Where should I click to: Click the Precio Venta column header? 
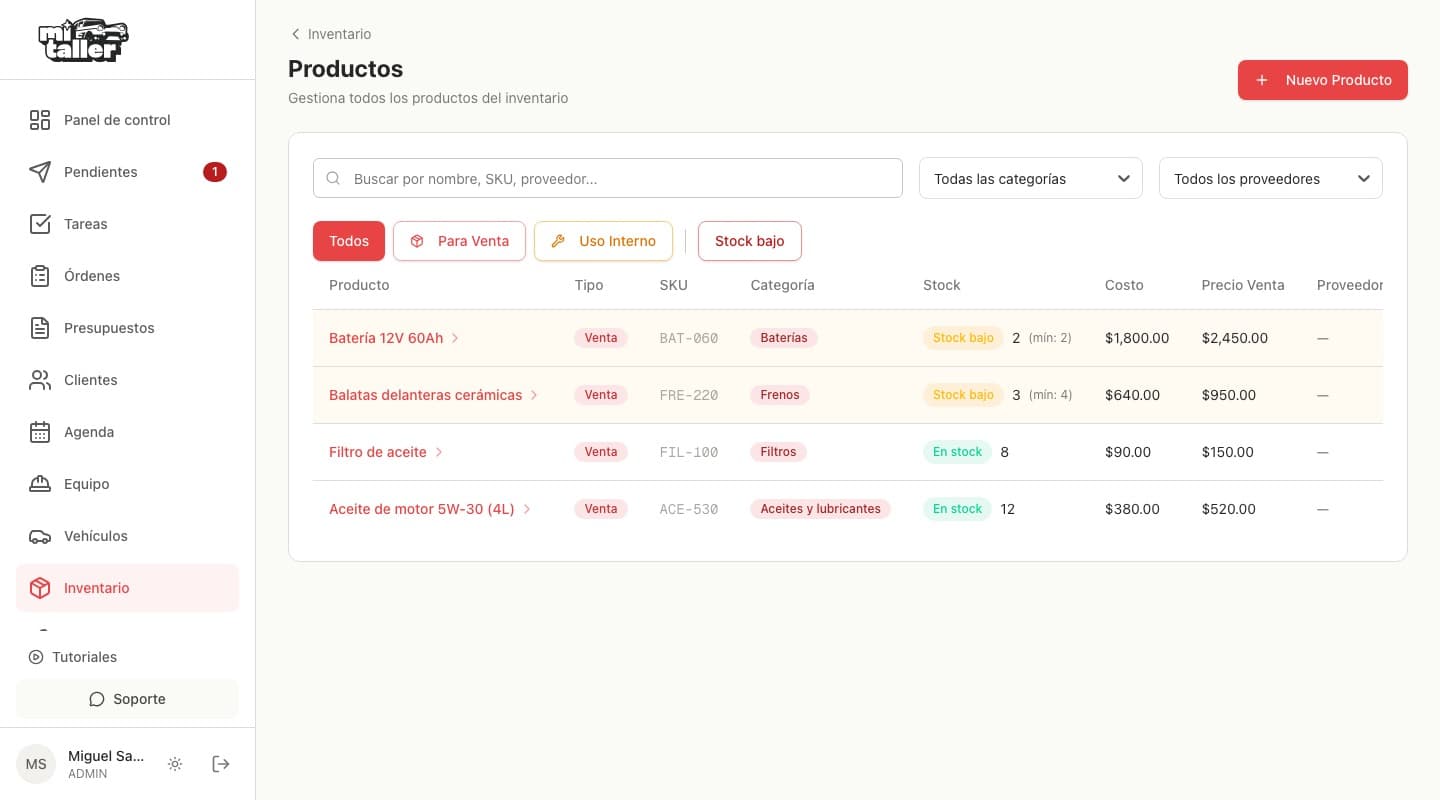point(1243,285)
